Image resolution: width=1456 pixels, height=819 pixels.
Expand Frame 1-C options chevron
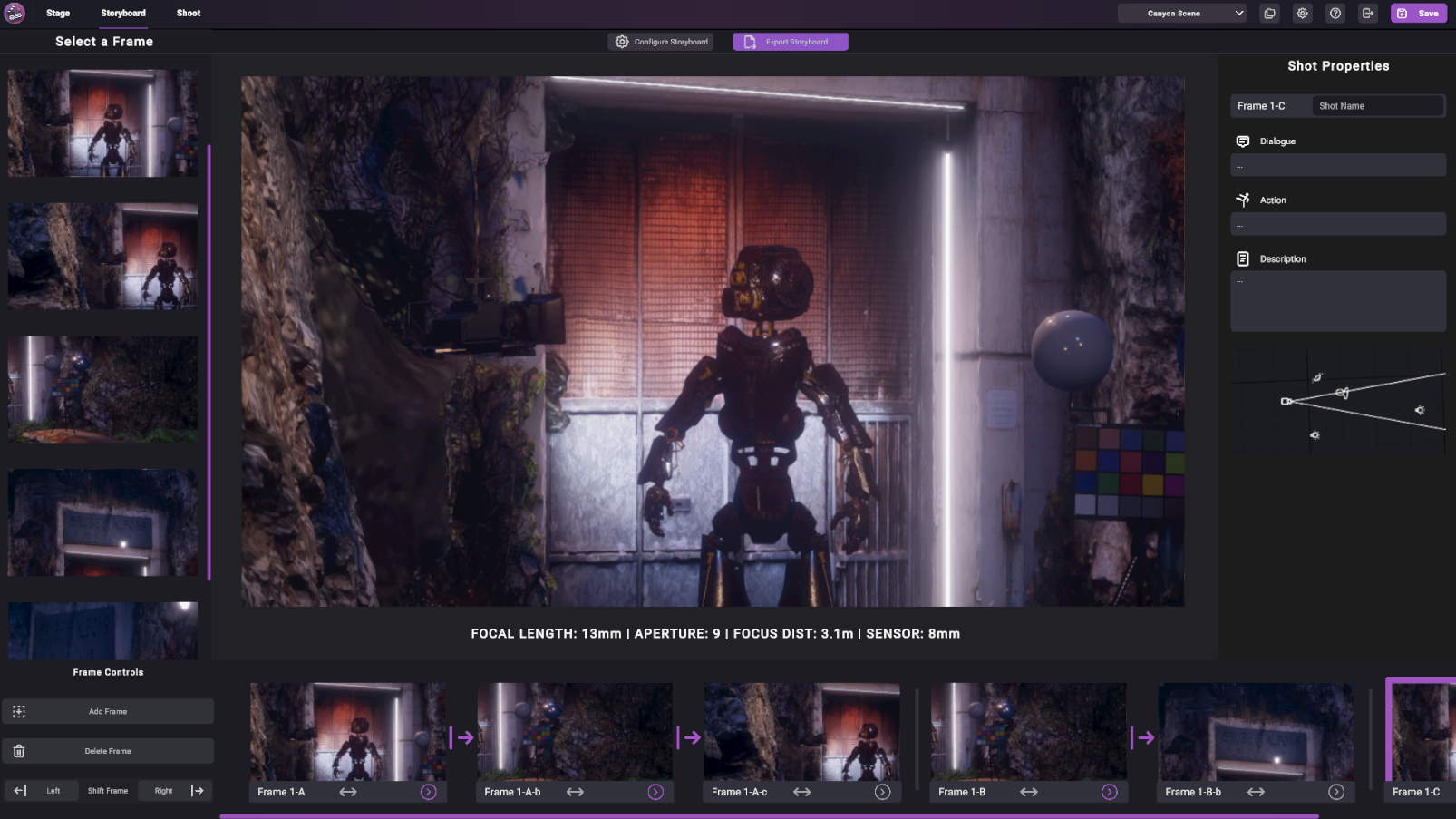coord(1451,792)
